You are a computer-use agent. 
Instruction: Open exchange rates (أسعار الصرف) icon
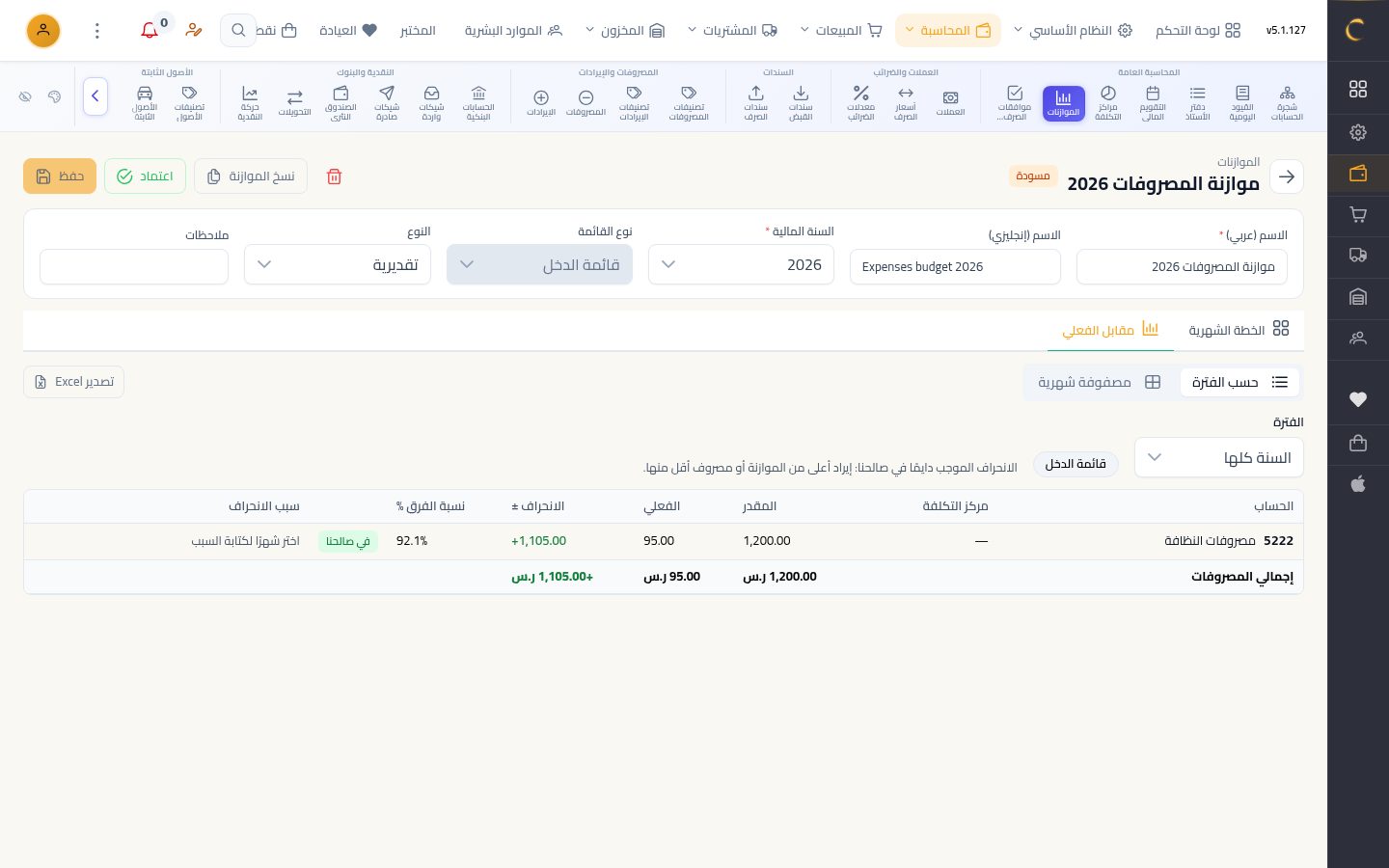coord(906,103)
